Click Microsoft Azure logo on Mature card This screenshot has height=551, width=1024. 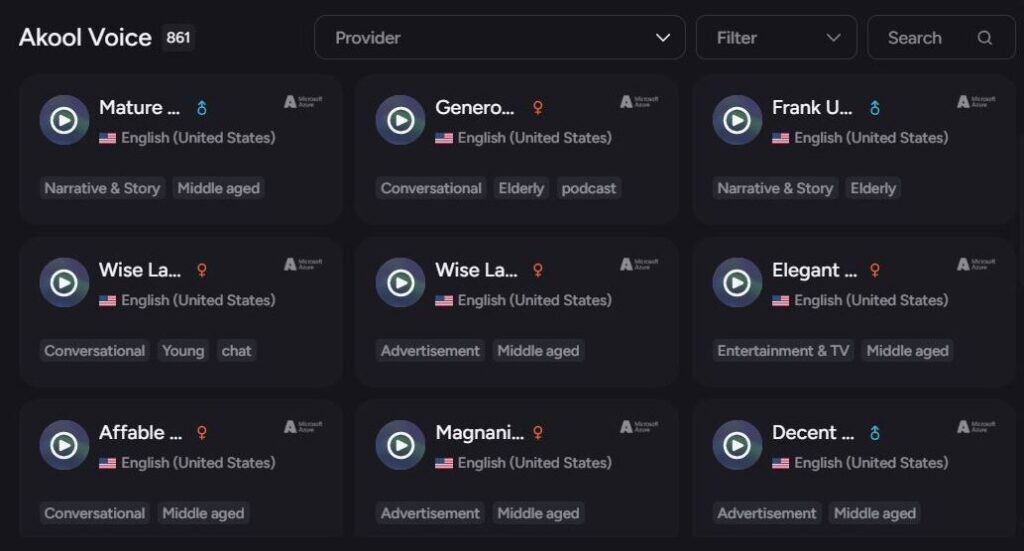pos(303,102)
